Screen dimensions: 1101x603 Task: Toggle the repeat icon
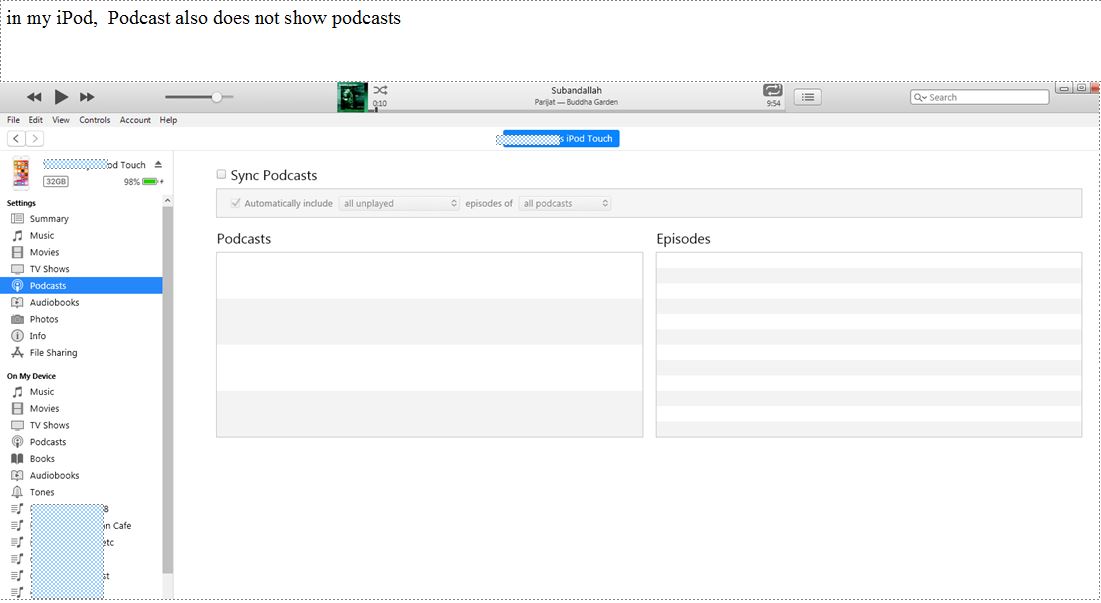(772, 90)
